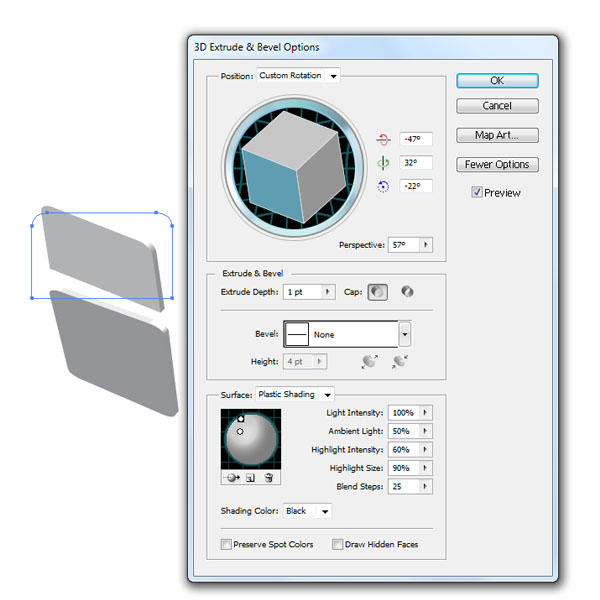The width and height of the screenshot is (600, 600).
Task: Open the disabled bevel Height arrow
Action: coord(320,361)
